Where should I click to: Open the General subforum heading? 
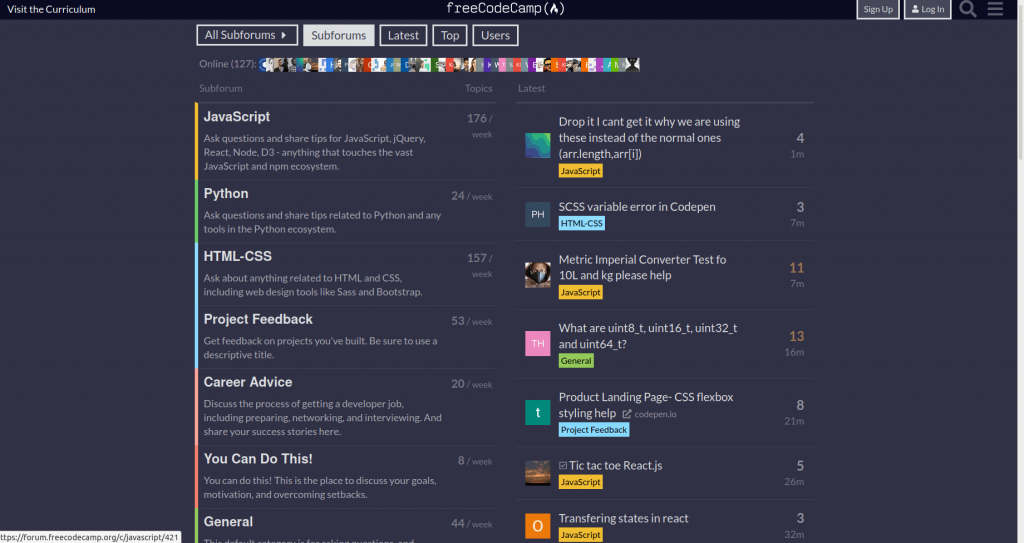tap(228, 522)
